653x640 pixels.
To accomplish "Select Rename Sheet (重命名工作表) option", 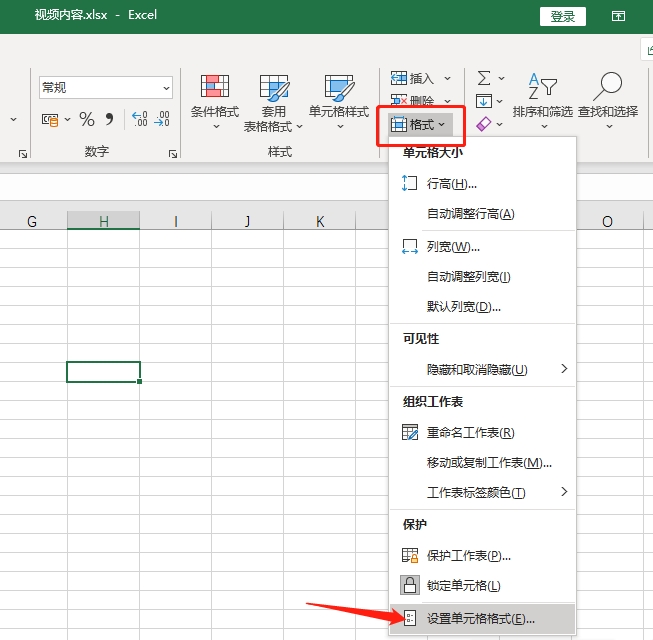I will [470, 433].
